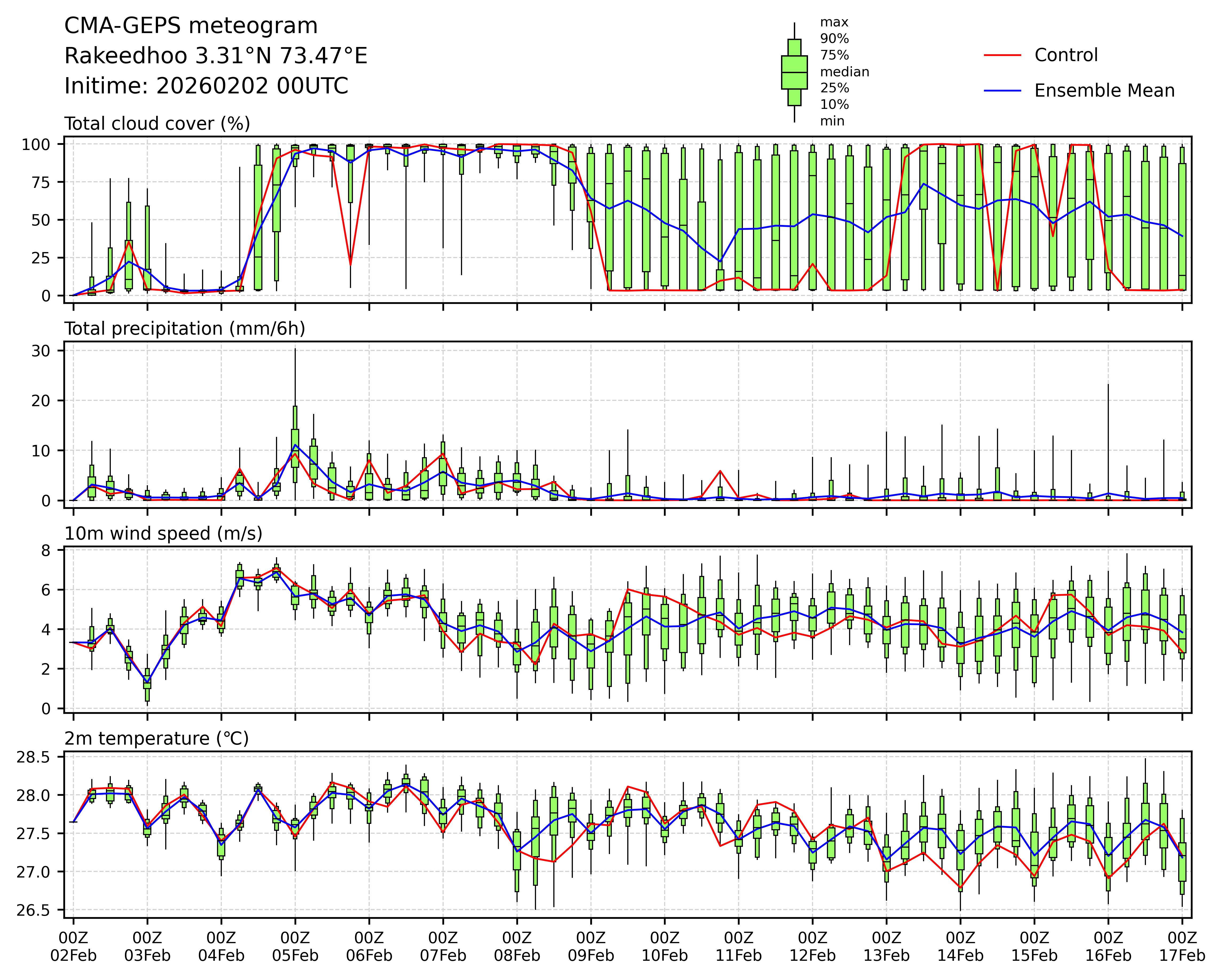Click the 00Z 09Feb x-axis label
The image size is (1222, 980).
coord(591,946)
